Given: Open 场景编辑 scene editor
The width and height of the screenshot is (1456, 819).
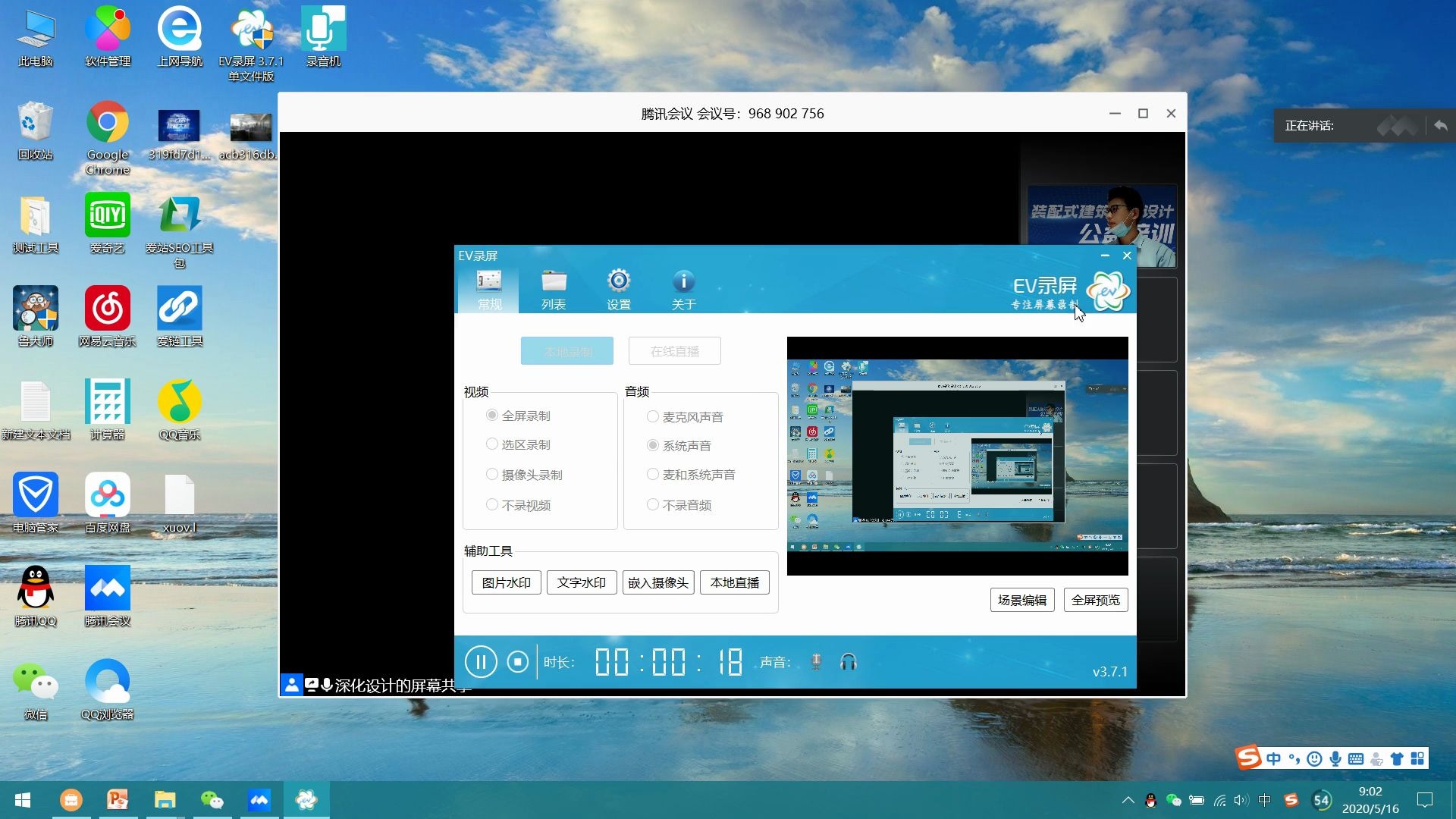Looking at the screenshot, I should click(x=1022, y=600).
